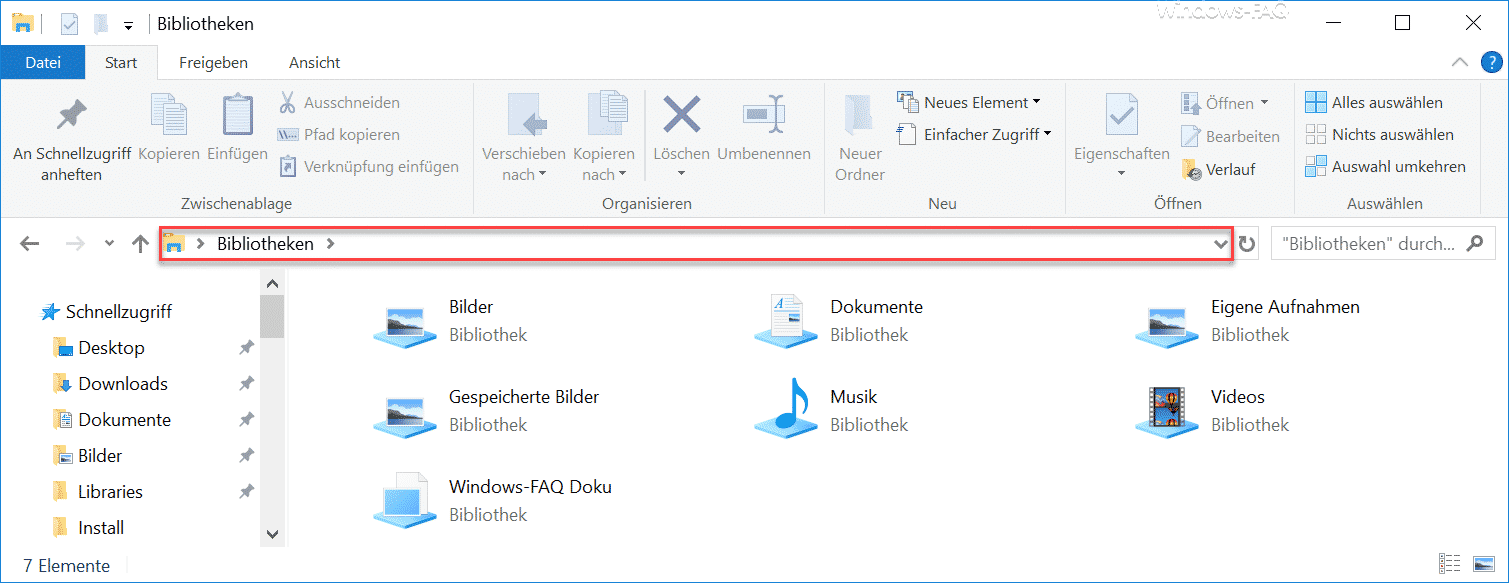The width and height of the screenshot is (1509, 583).
Task: Open the address bar history dropdown
Action: coord(1220,244)
